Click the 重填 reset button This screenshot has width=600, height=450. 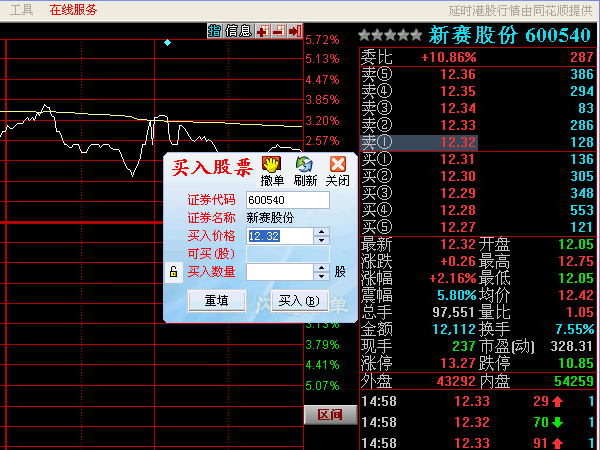click(217, 300)
